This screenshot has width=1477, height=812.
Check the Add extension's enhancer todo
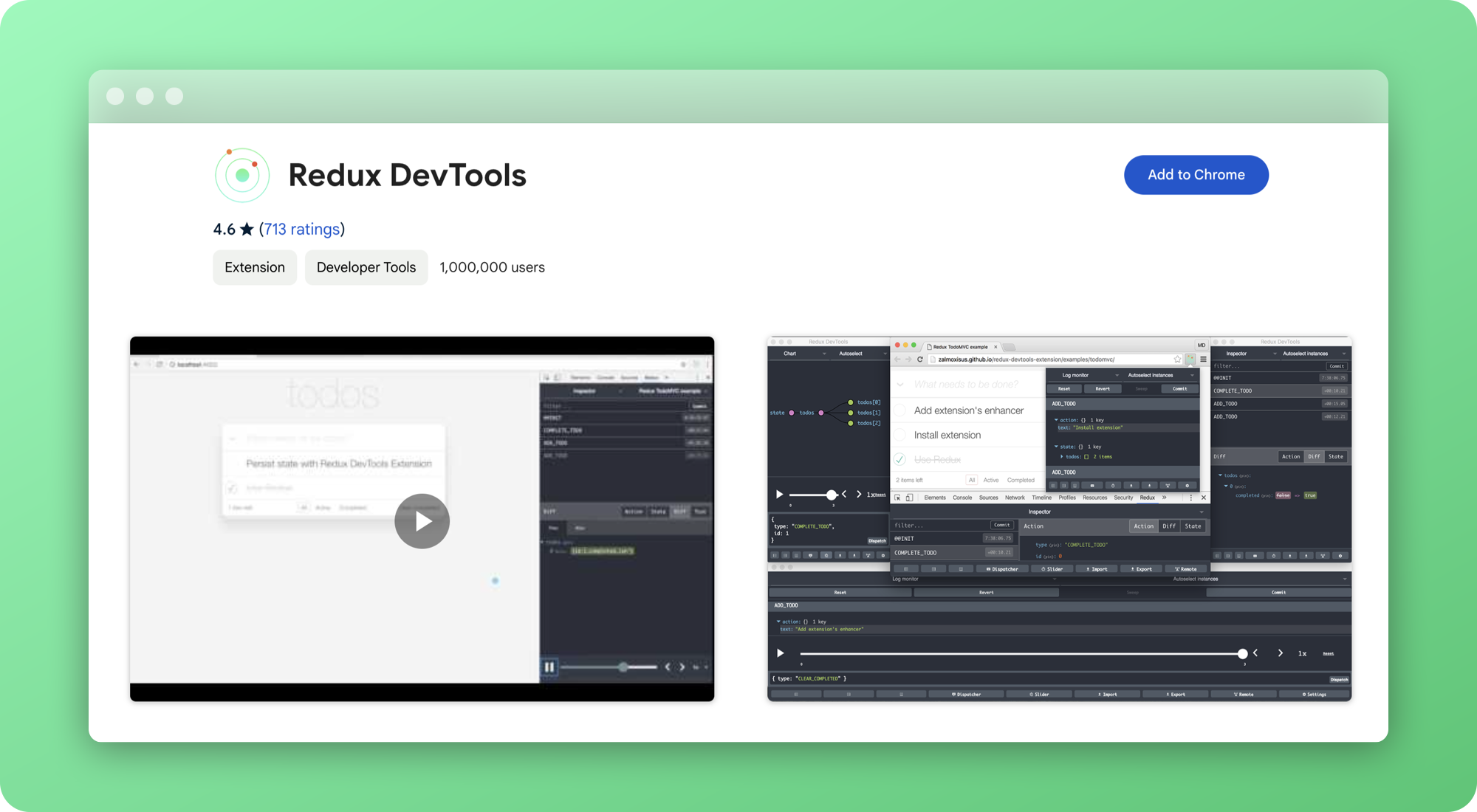click(899, 410)
